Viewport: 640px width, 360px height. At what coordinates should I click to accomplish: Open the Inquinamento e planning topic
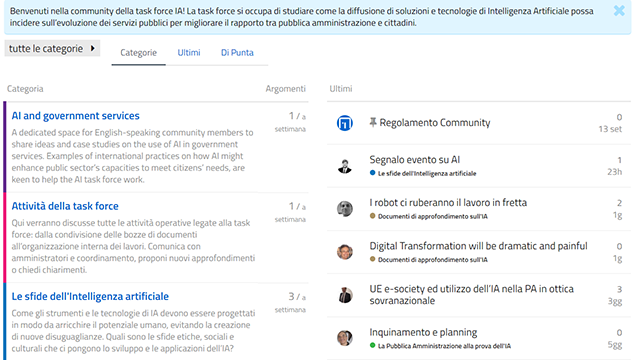pos(423,332)
